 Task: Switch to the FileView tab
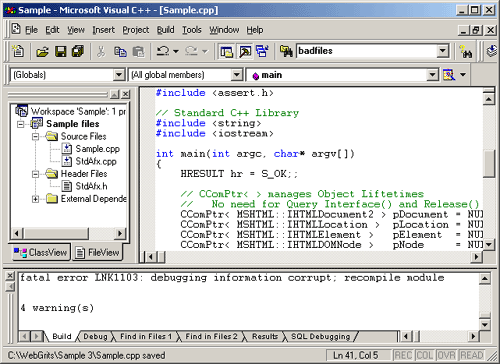click(x=97, y=253)
